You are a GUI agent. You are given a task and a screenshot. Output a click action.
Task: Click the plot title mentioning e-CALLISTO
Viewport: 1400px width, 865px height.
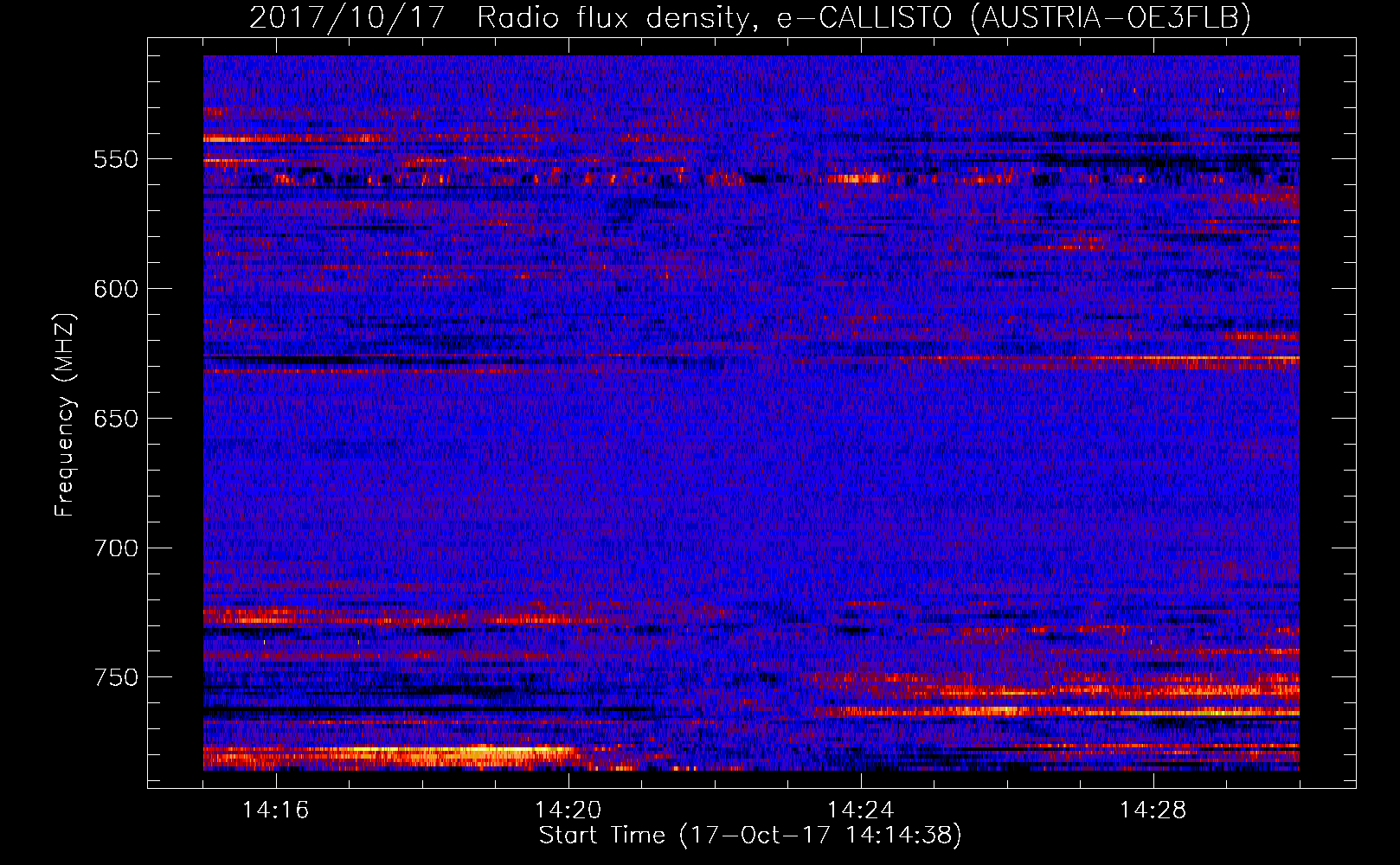[750, 17]
